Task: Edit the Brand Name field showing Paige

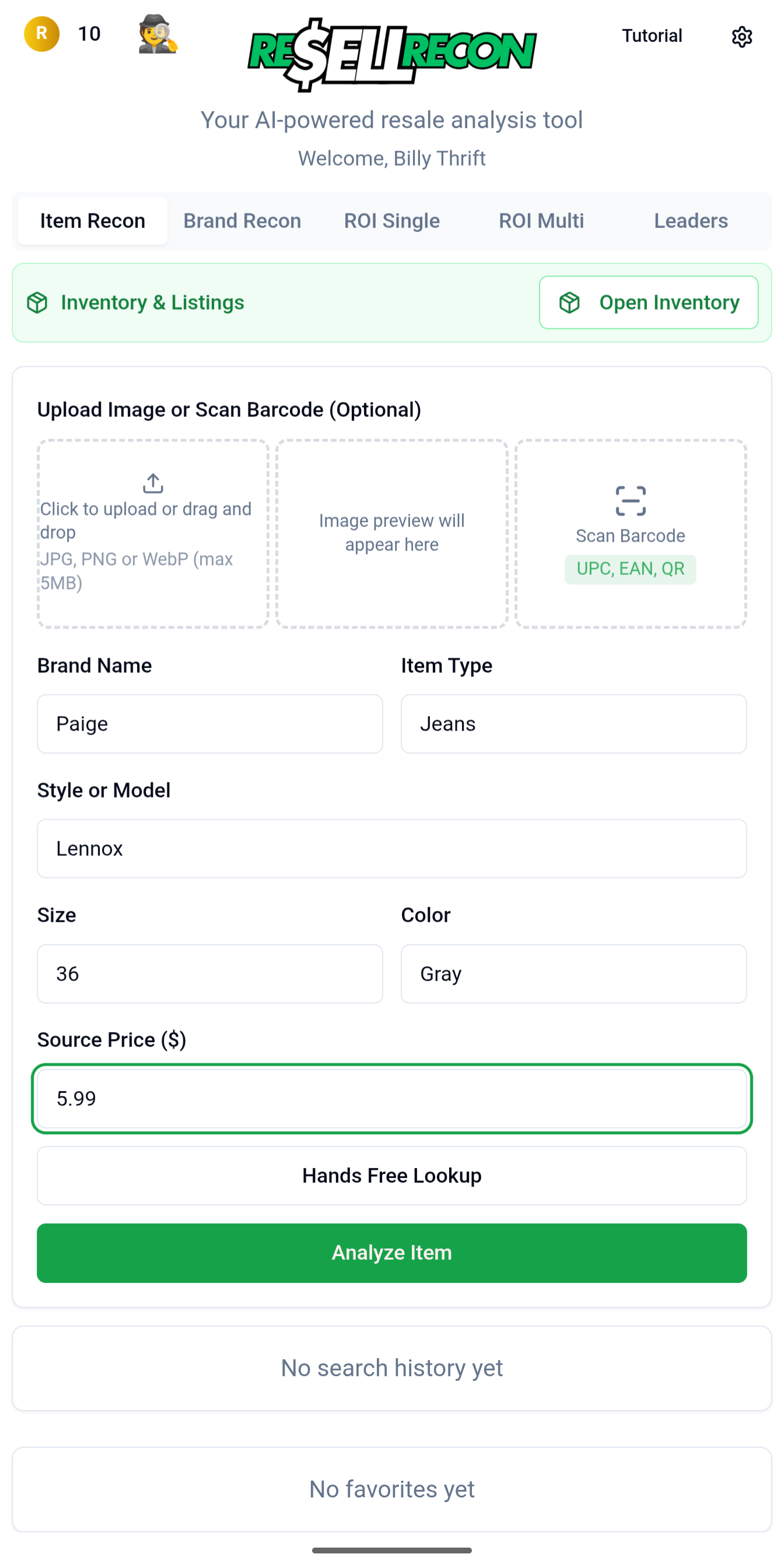Action: coord(209,724)
